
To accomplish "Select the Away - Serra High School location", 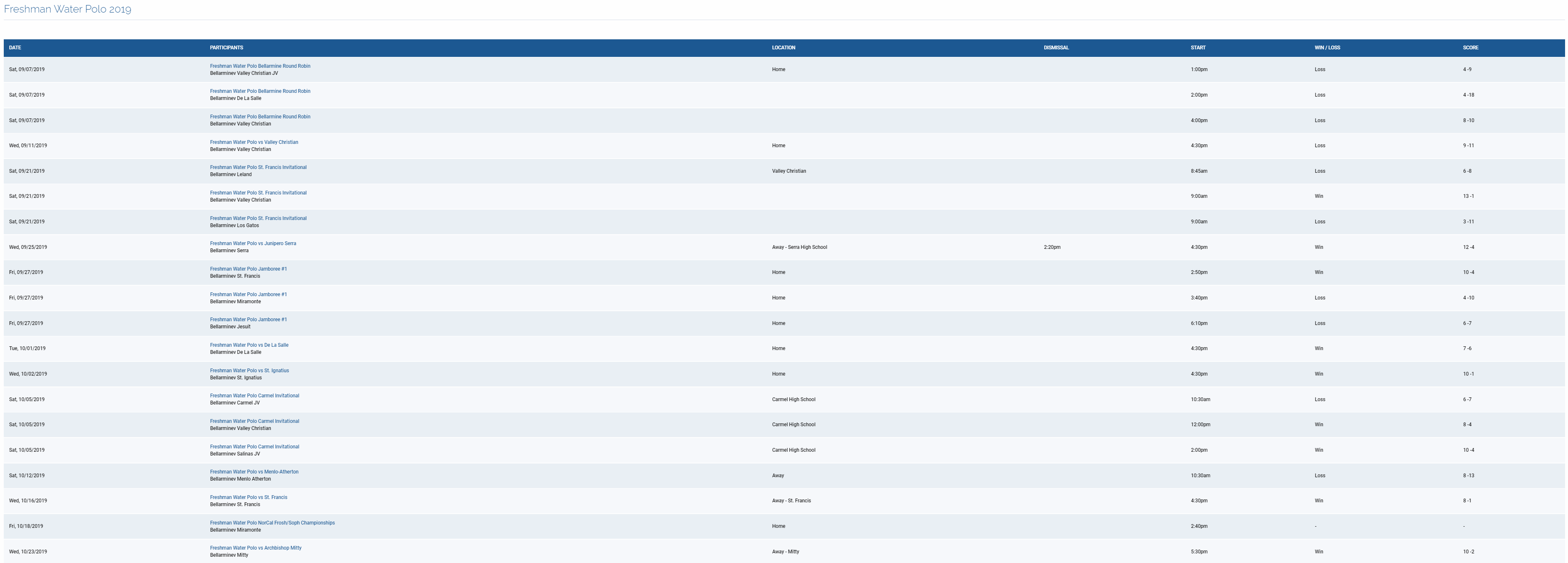I will click(x=799, y=247).
